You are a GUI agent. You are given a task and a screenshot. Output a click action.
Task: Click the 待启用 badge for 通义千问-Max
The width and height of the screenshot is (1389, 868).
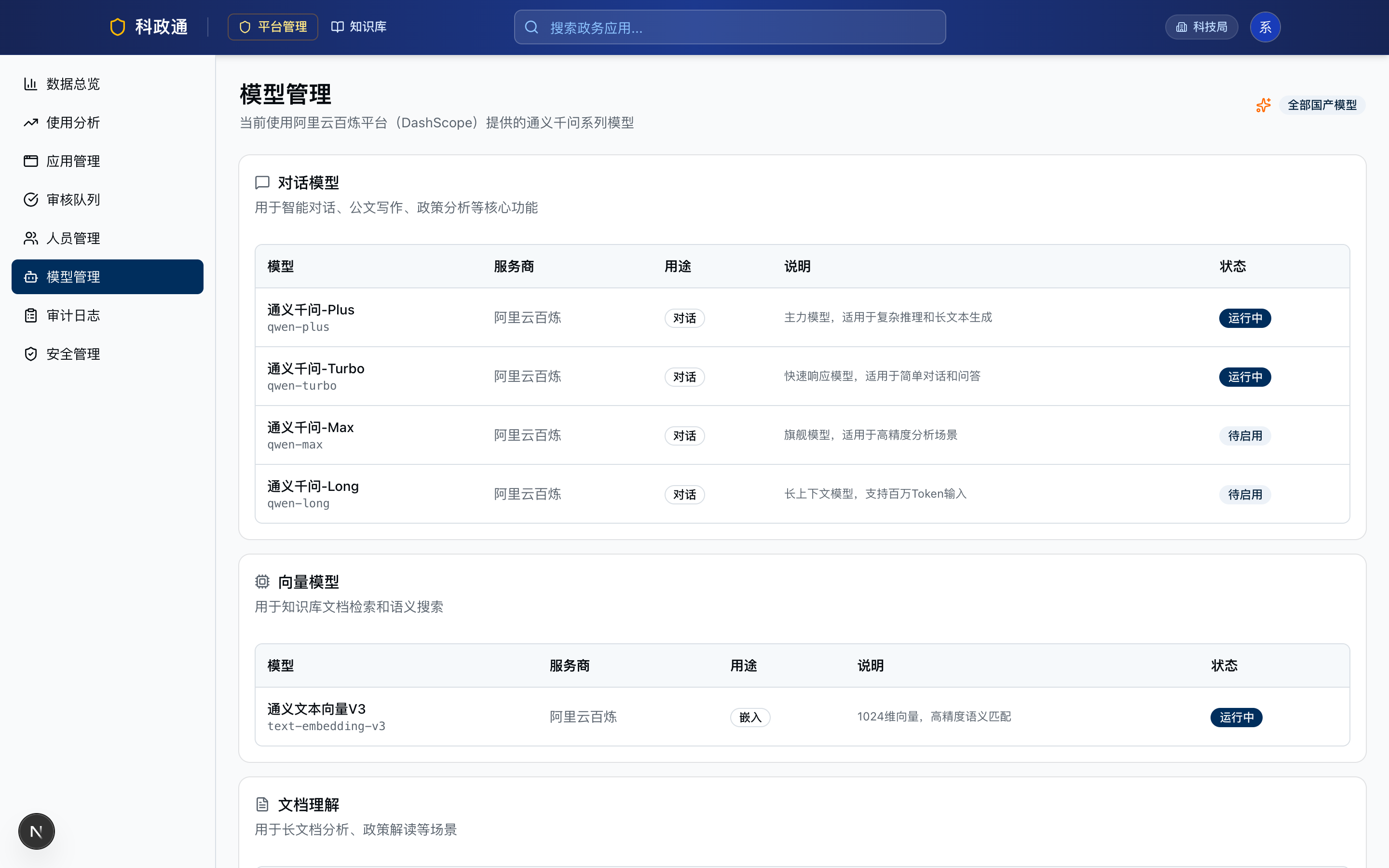pos(1245,436)
